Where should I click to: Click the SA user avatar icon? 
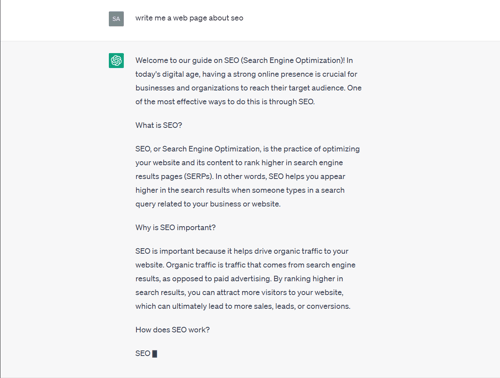pyautogui.click(x=116, y=19)
